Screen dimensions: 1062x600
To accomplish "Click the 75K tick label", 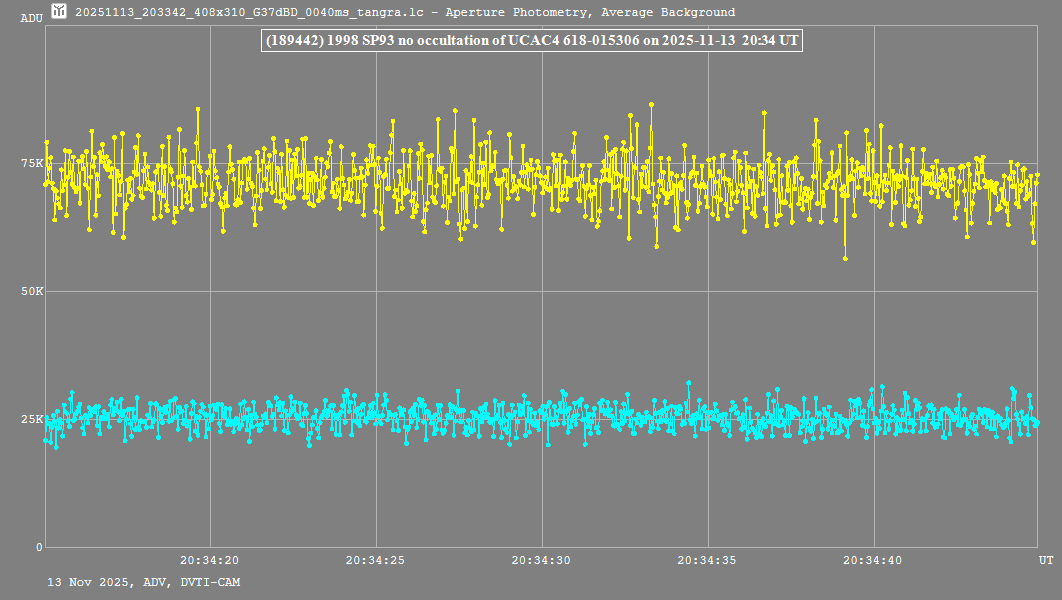I will pyautogui.click(x=32, y=163).
